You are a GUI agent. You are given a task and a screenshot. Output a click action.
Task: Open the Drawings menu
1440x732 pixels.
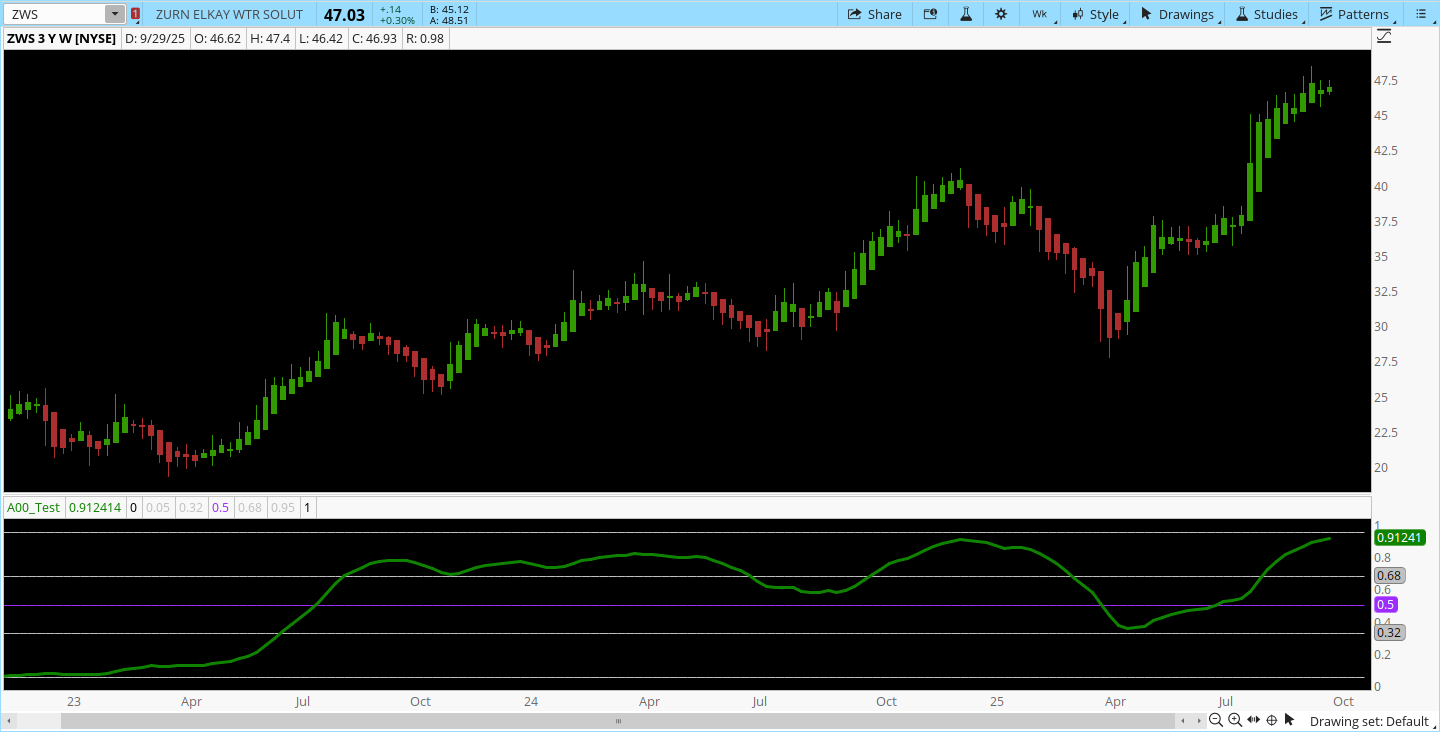pyautogui.click(x=1178, y=14)
